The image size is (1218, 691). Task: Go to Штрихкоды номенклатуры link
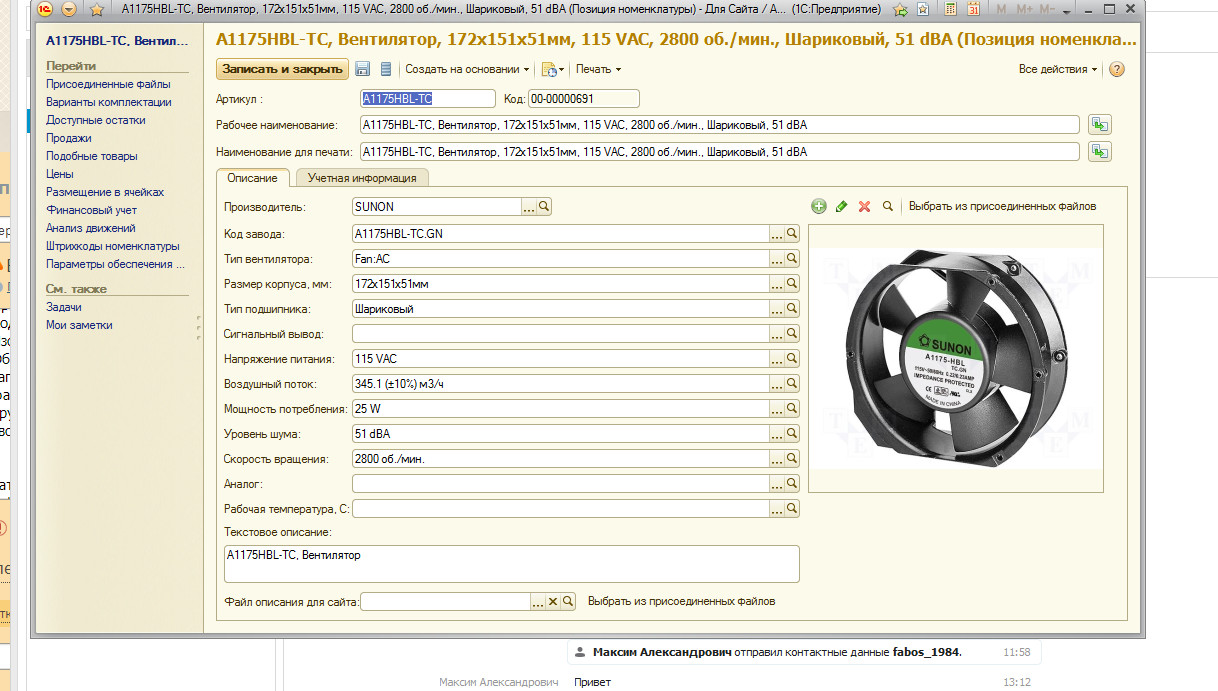click(x=112, y=246)
